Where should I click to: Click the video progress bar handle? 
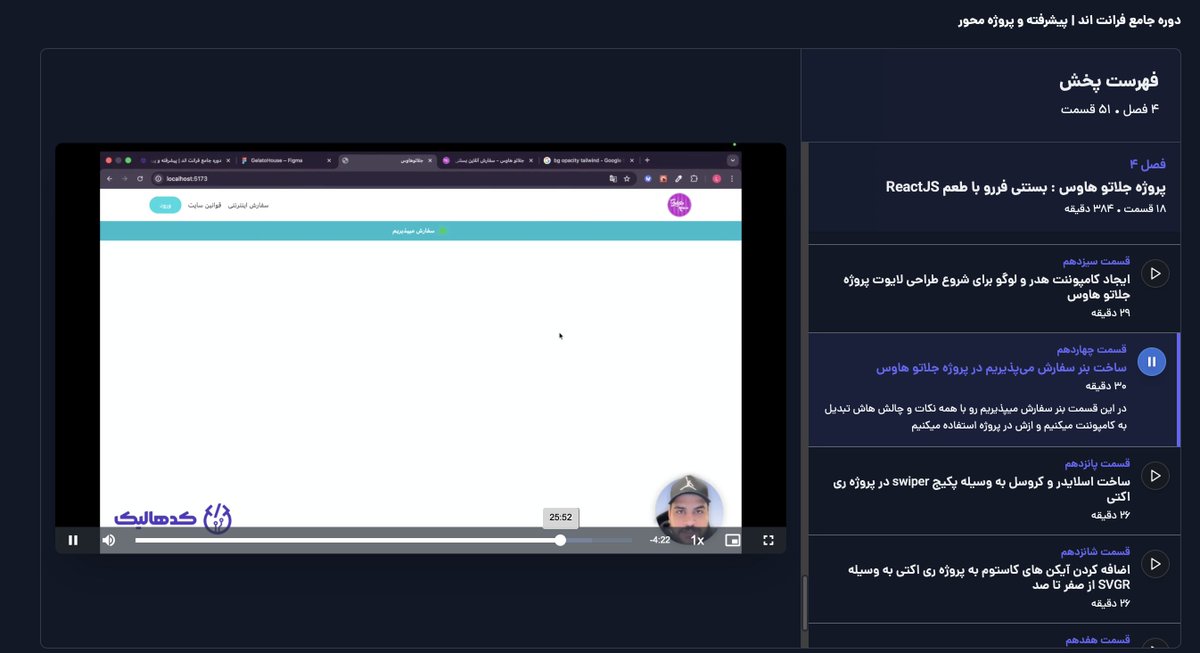(560, 540)
